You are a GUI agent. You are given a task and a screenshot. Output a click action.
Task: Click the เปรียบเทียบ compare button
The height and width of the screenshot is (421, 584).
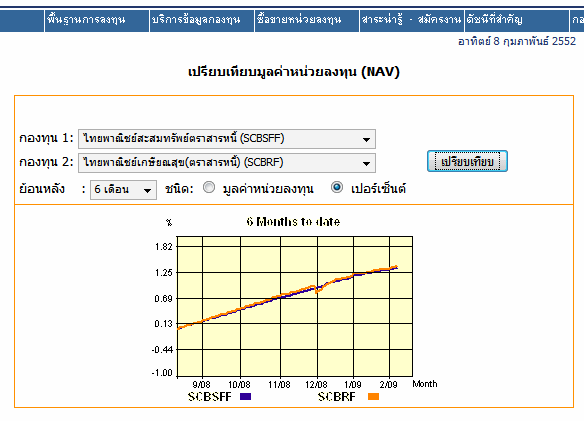[x=467, y=161]
